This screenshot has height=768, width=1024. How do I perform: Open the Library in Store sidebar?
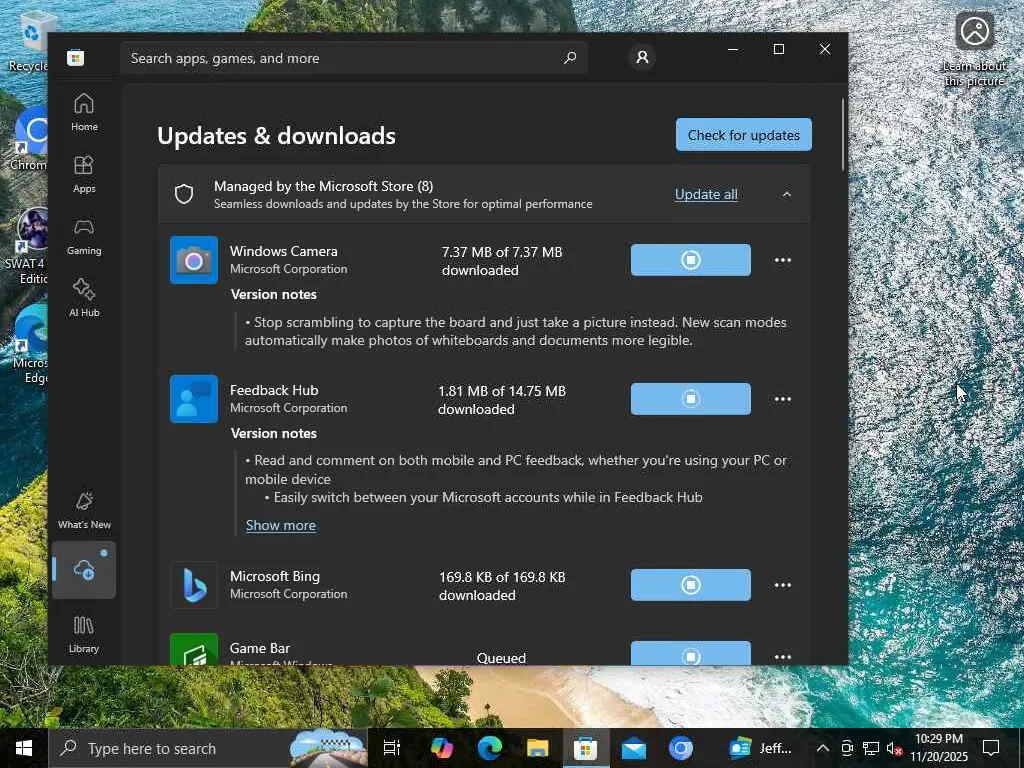(x=84, y=634)
